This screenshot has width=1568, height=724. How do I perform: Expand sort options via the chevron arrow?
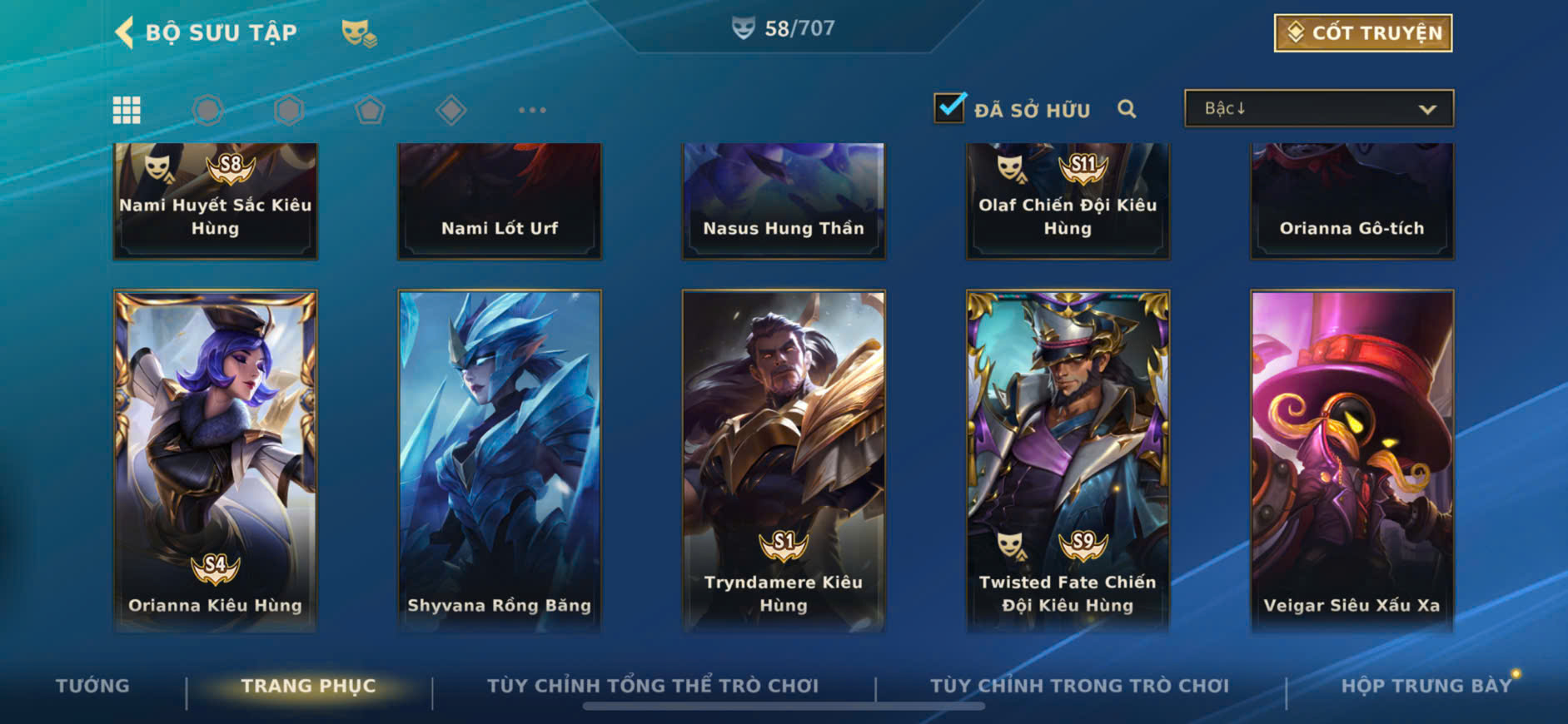(x=1427, y=109)
